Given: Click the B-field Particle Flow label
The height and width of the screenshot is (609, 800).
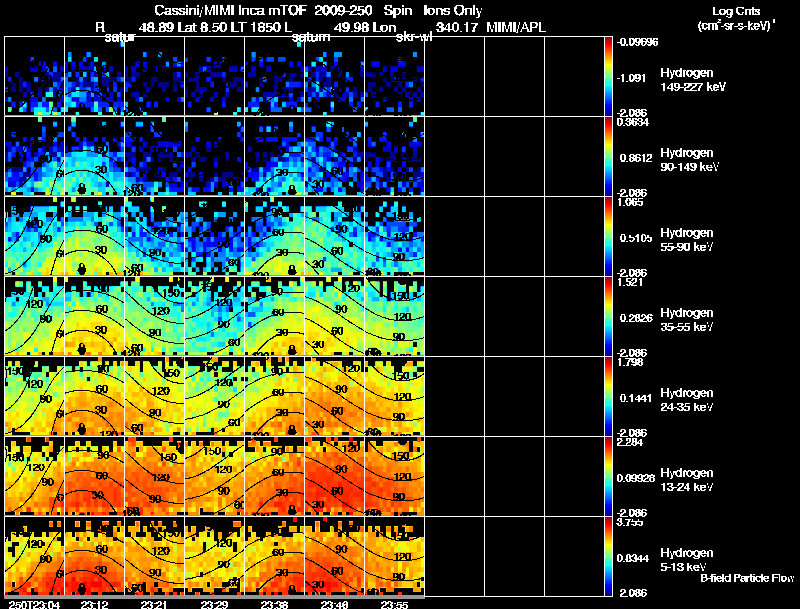Looking at the screenshot, I should tap(747, 578).
